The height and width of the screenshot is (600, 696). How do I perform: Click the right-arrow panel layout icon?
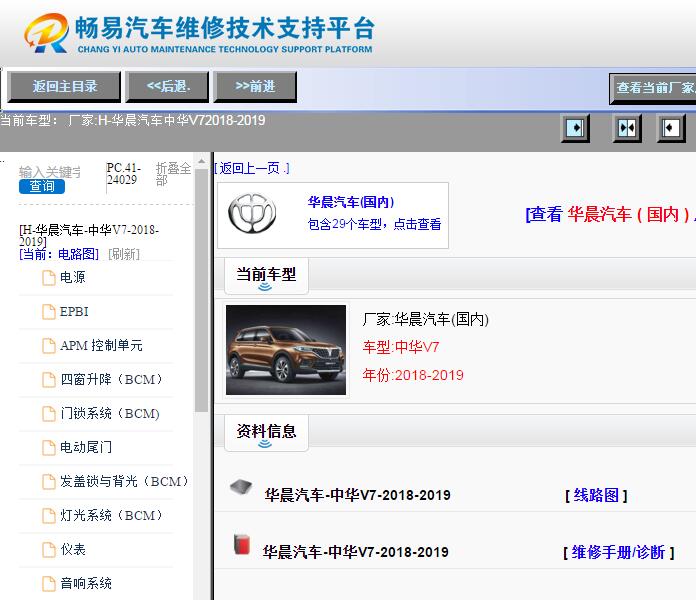pyautogui.click(x=575, y=128)
